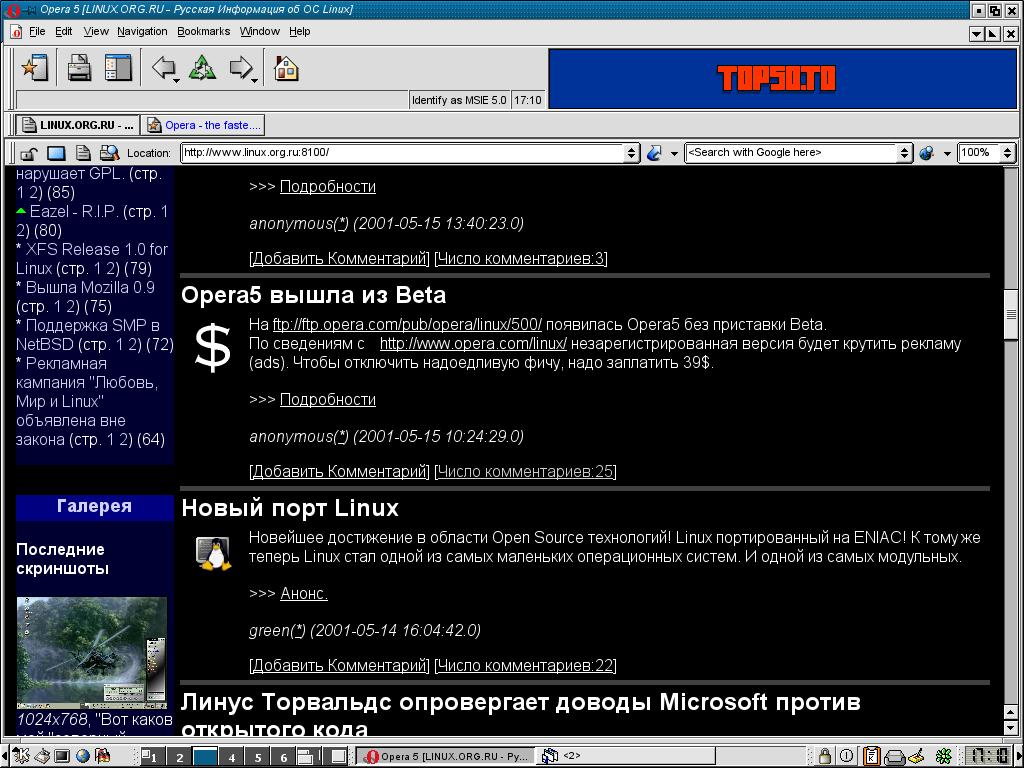The height and width of the screenshot is (768, 1024).
Task: Open the 100% zoom level dropdown
Action: point(1007,153)
